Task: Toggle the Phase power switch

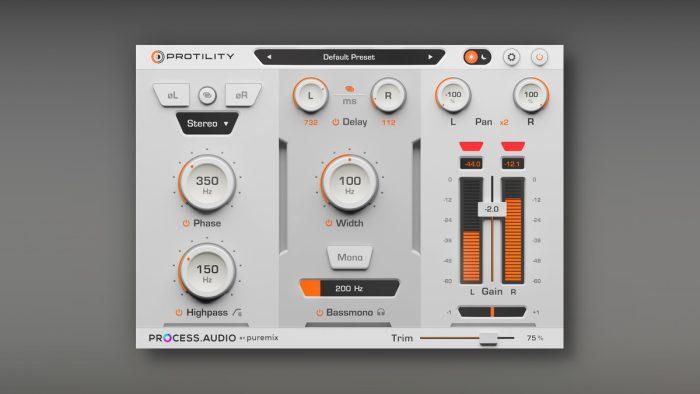Action: 186,223
